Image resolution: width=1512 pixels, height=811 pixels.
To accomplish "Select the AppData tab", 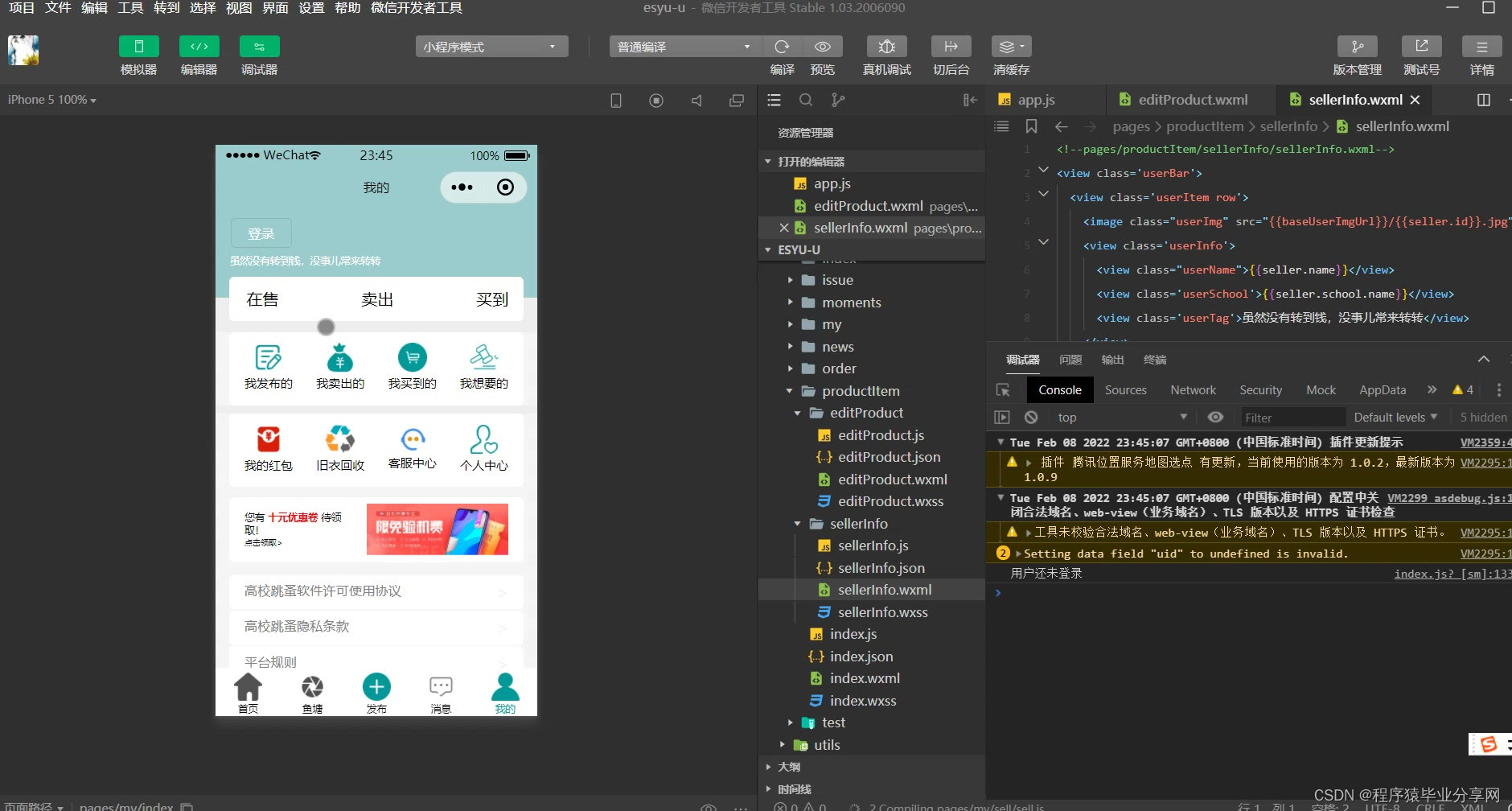I will 1383,390.
